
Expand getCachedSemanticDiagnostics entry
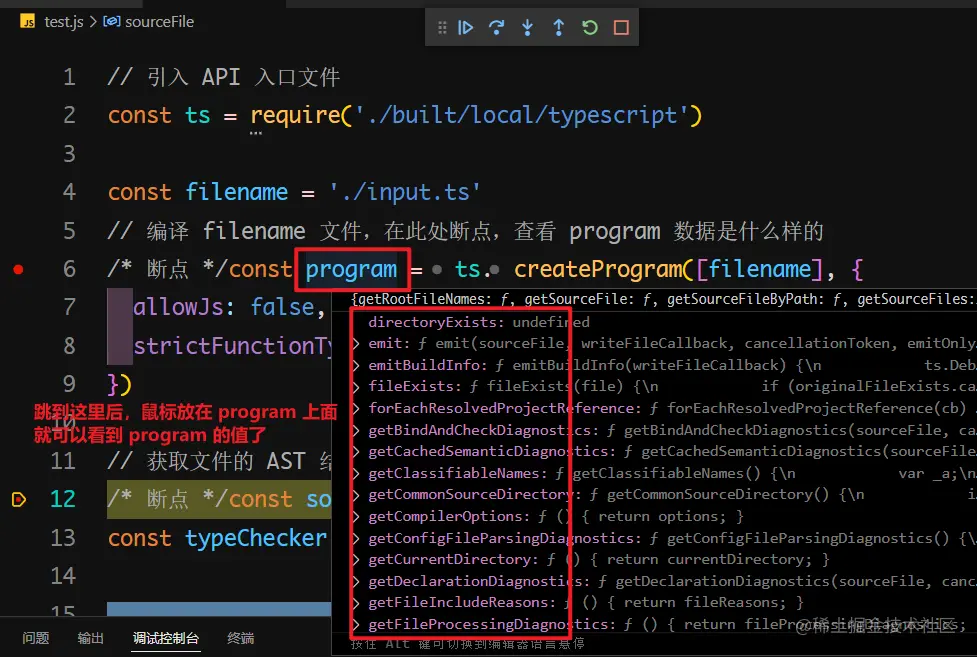point(356,451)
